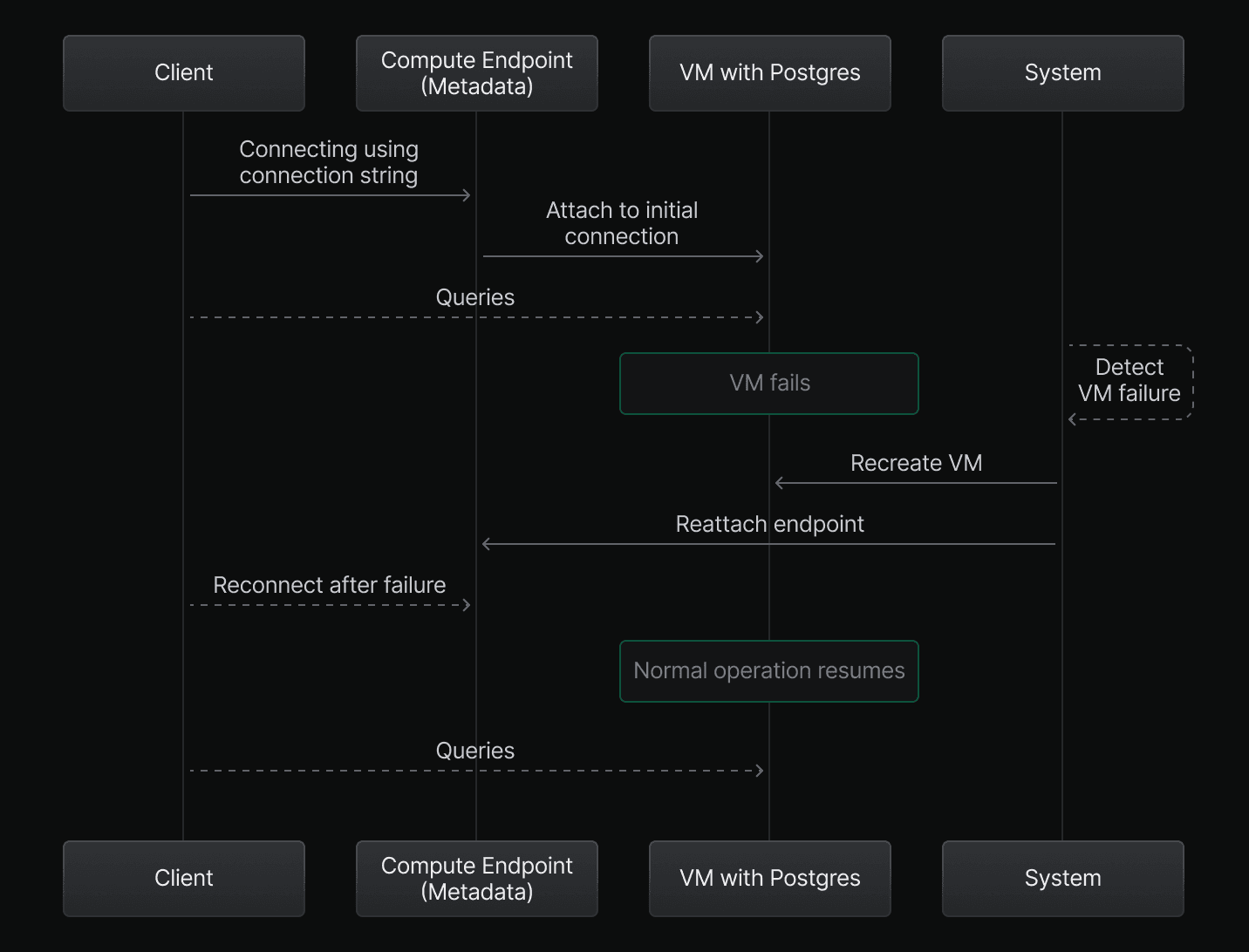Click the first Queries dashed arrow label
Image resolution: width=1249 pixels, height=952 pixels.
[x=476, y=297]
